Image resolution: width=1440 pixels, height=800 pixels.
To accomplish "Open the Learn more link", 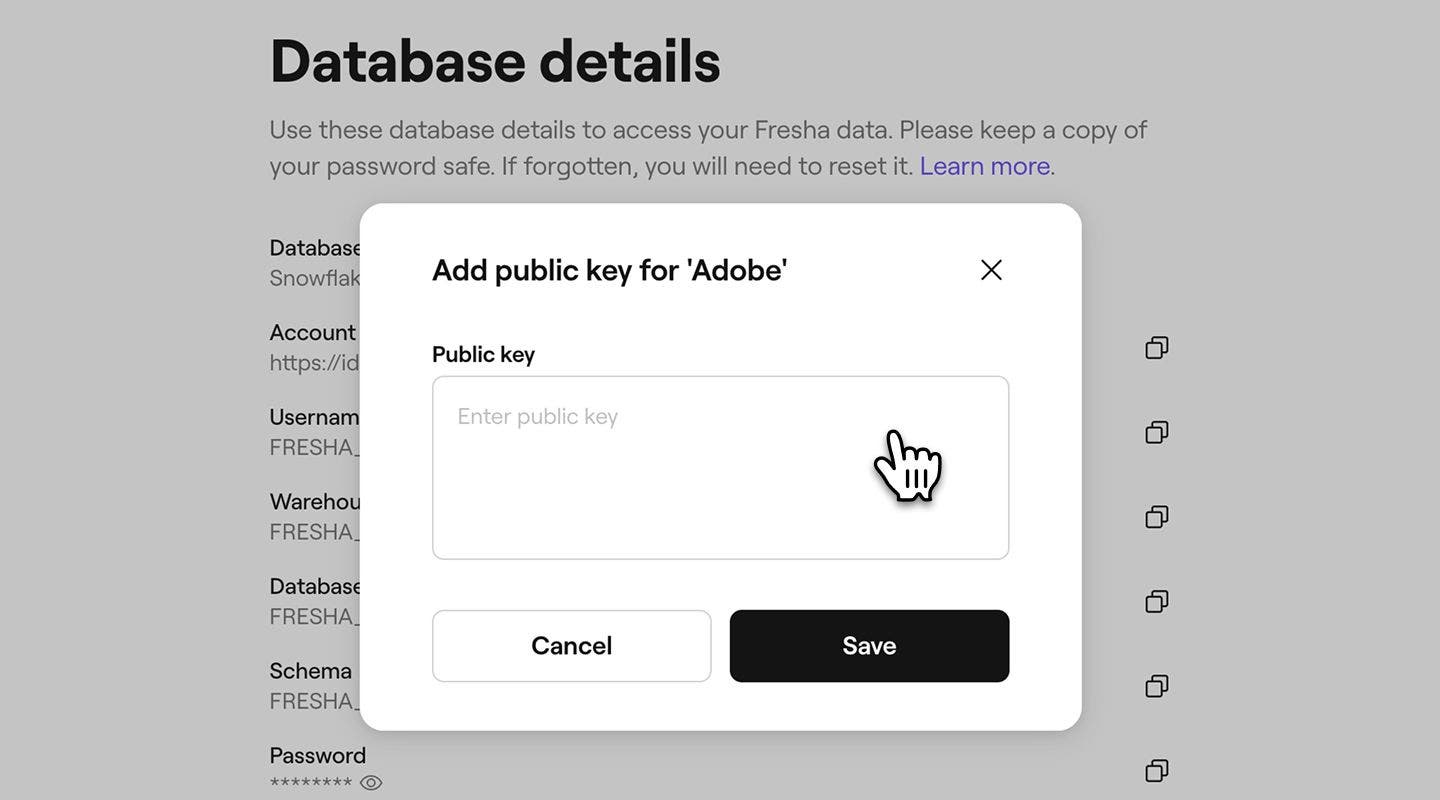I will pyautogui.click(x=984, y=166).
